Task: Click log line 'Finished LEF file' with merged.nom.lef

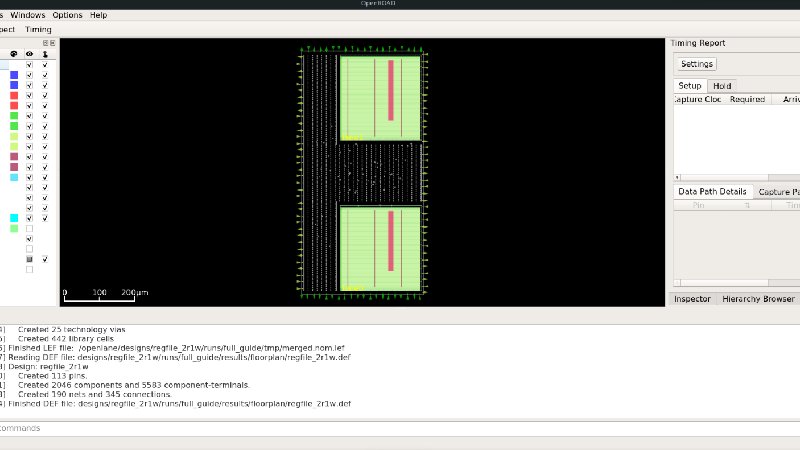Action: pyautogui.click(x=176, y=348)
